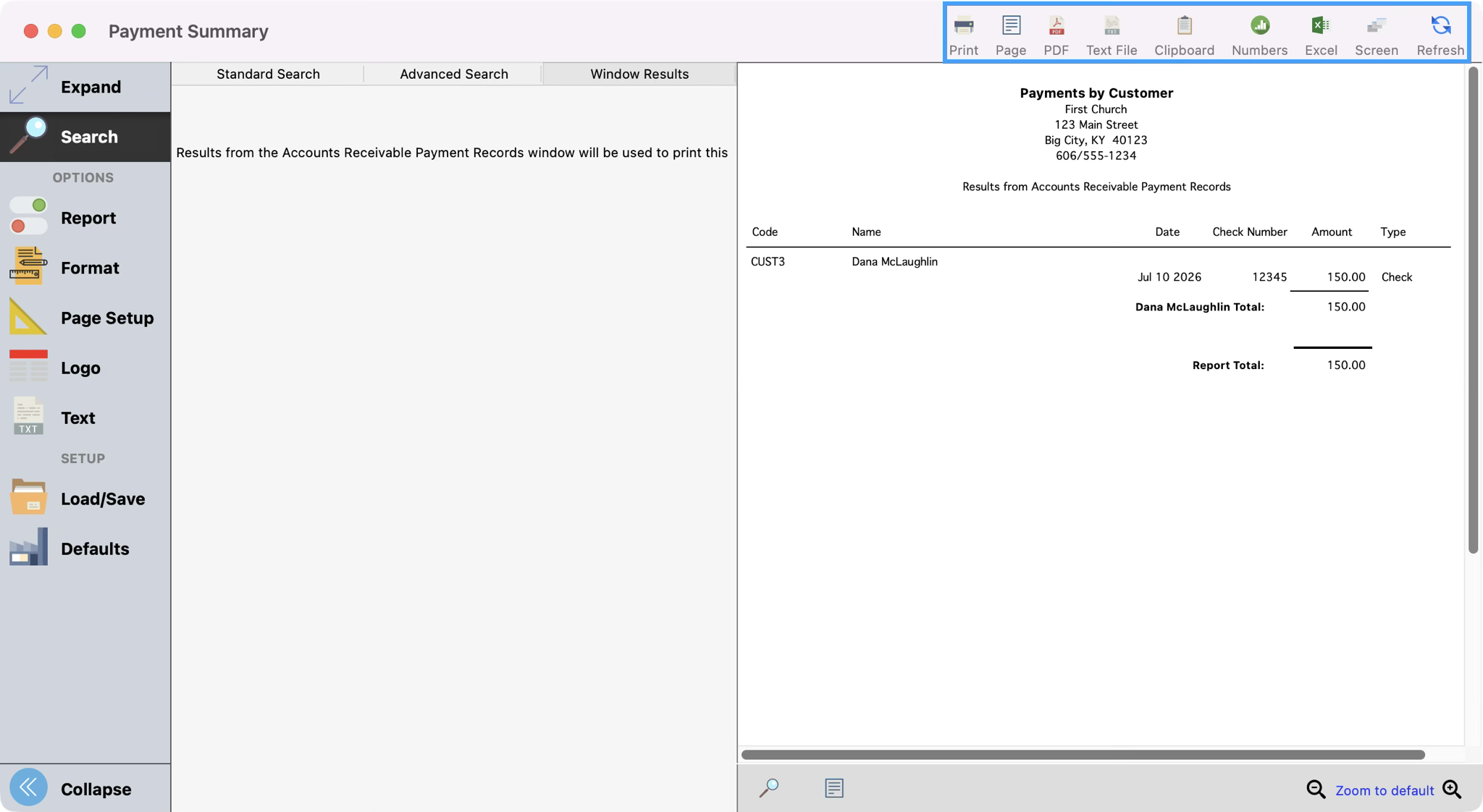Viewport: 1483px width, 812px height.
Task: Click the magnifier icon below the preview
Action: (768, 788)
